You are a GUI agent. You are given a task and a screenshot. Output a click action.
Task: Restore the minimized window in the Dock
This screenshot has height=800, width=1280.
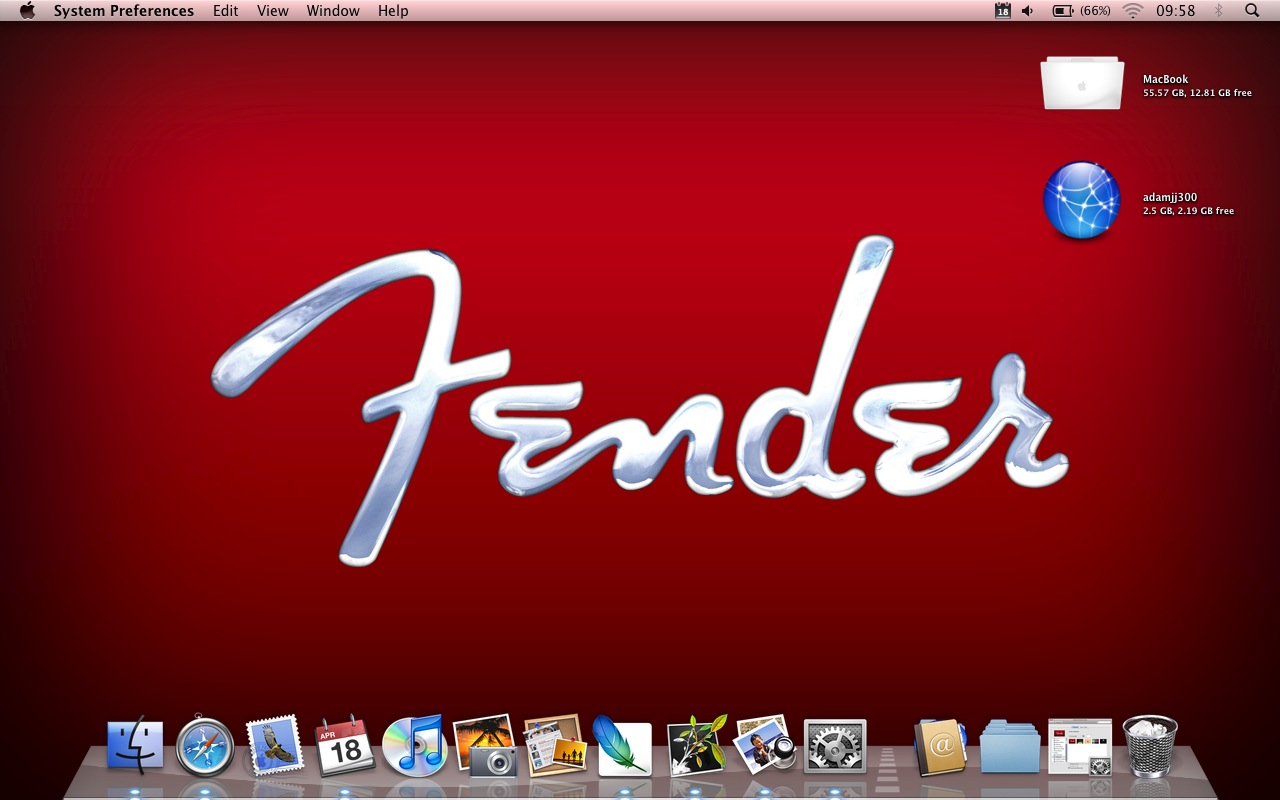click(x=1080, y=747)
